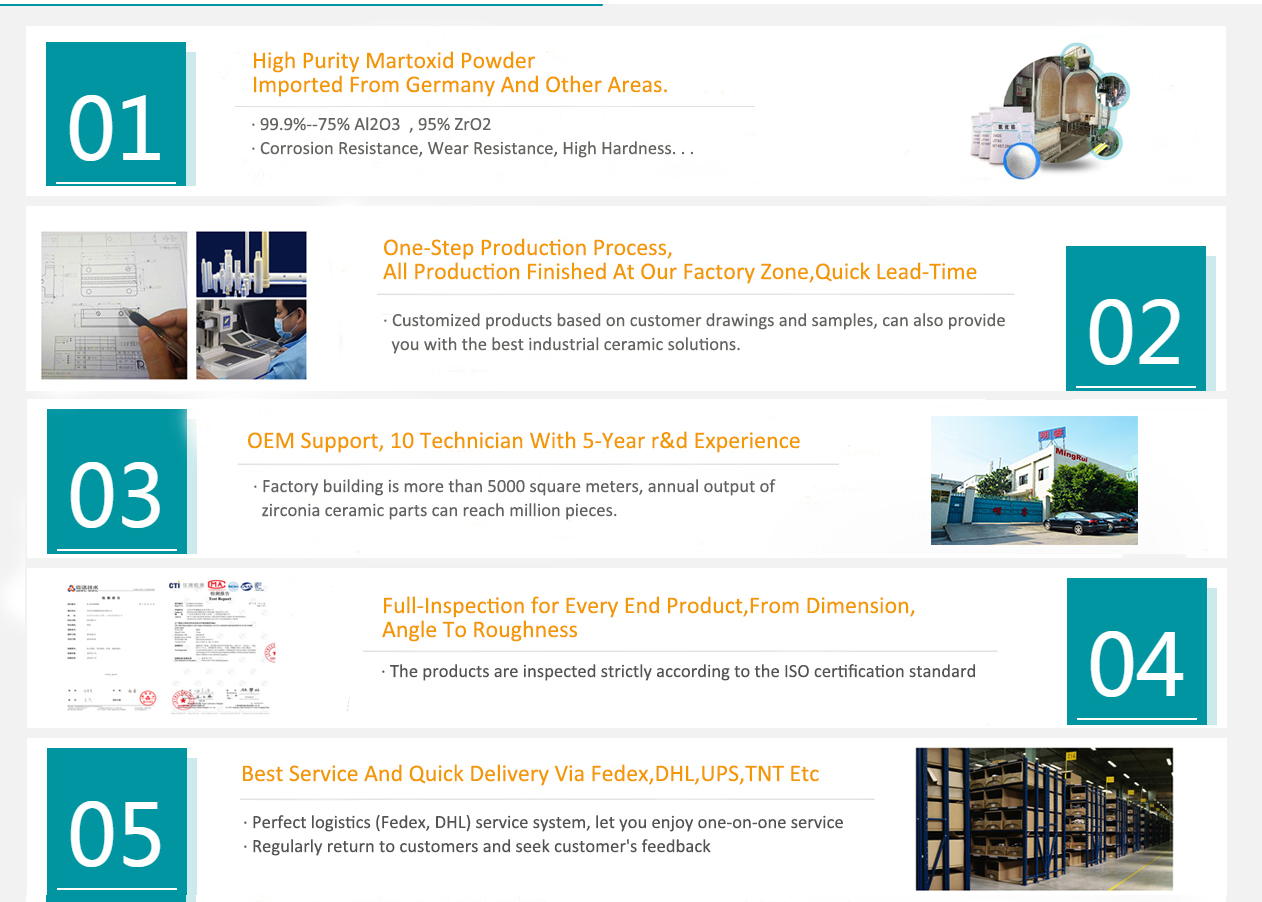Viewport: 1262px width, 902px height.
Task: Open the hand-drawn blueprint photo
Action: [x=114, y=305]
